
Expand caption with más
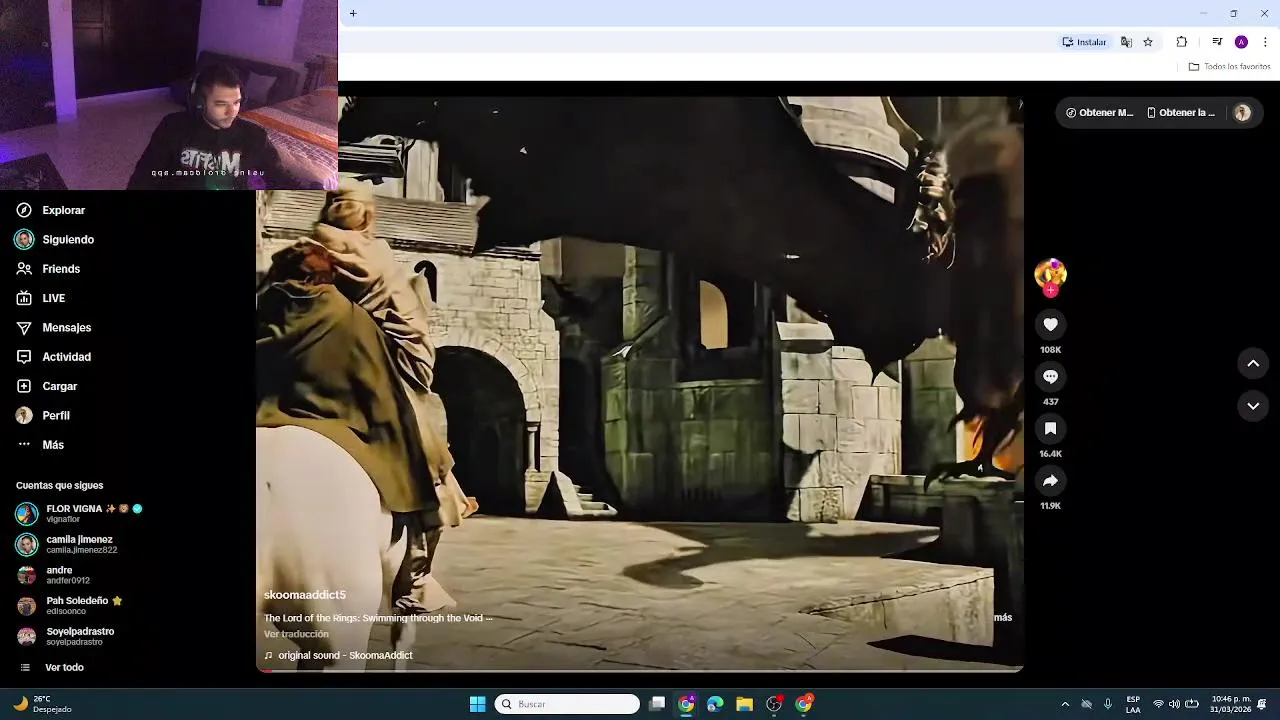coord(1003,618)
